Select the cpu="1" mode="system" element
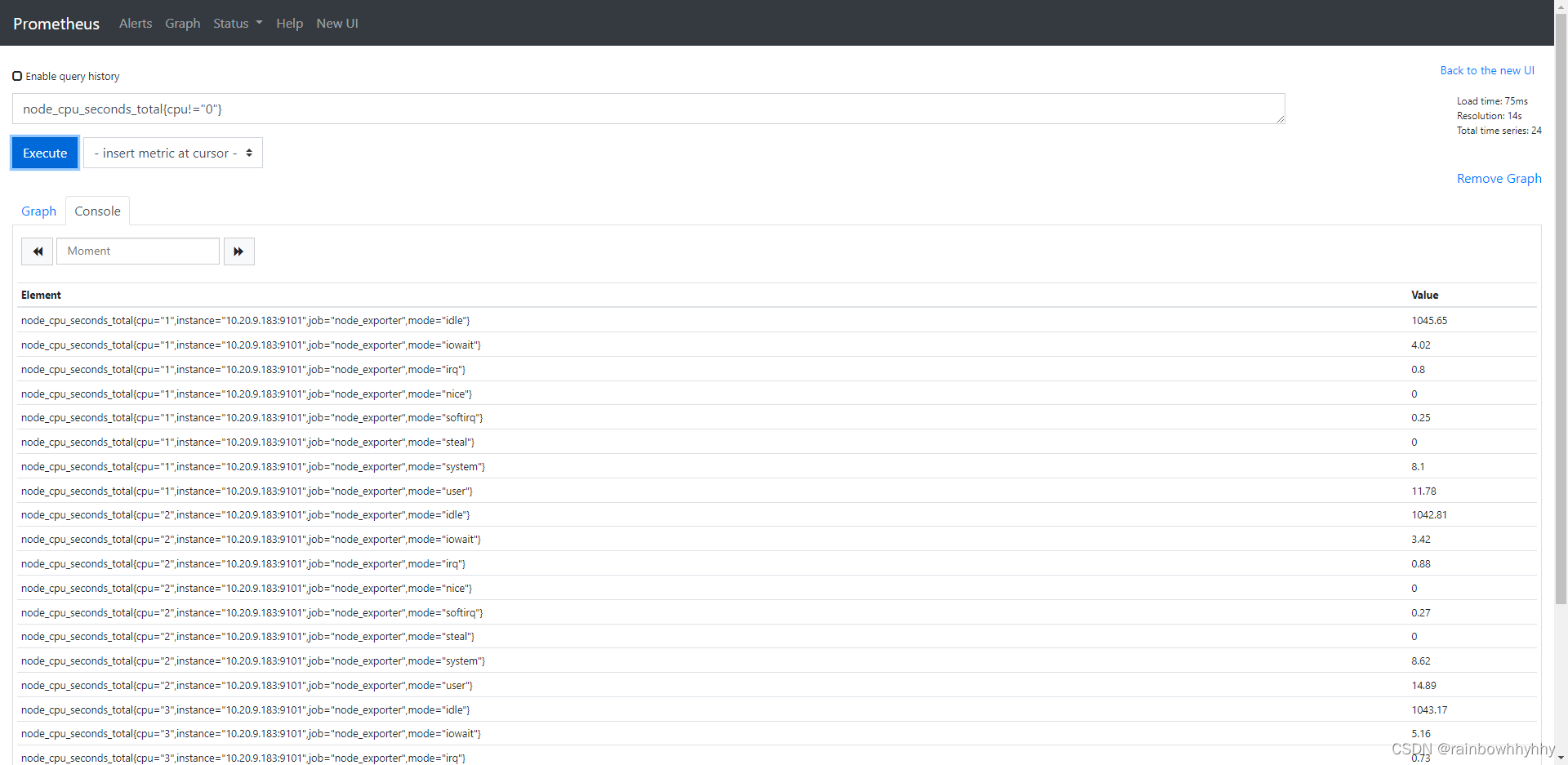The image size is (1568, 765). tap(253, 466)
